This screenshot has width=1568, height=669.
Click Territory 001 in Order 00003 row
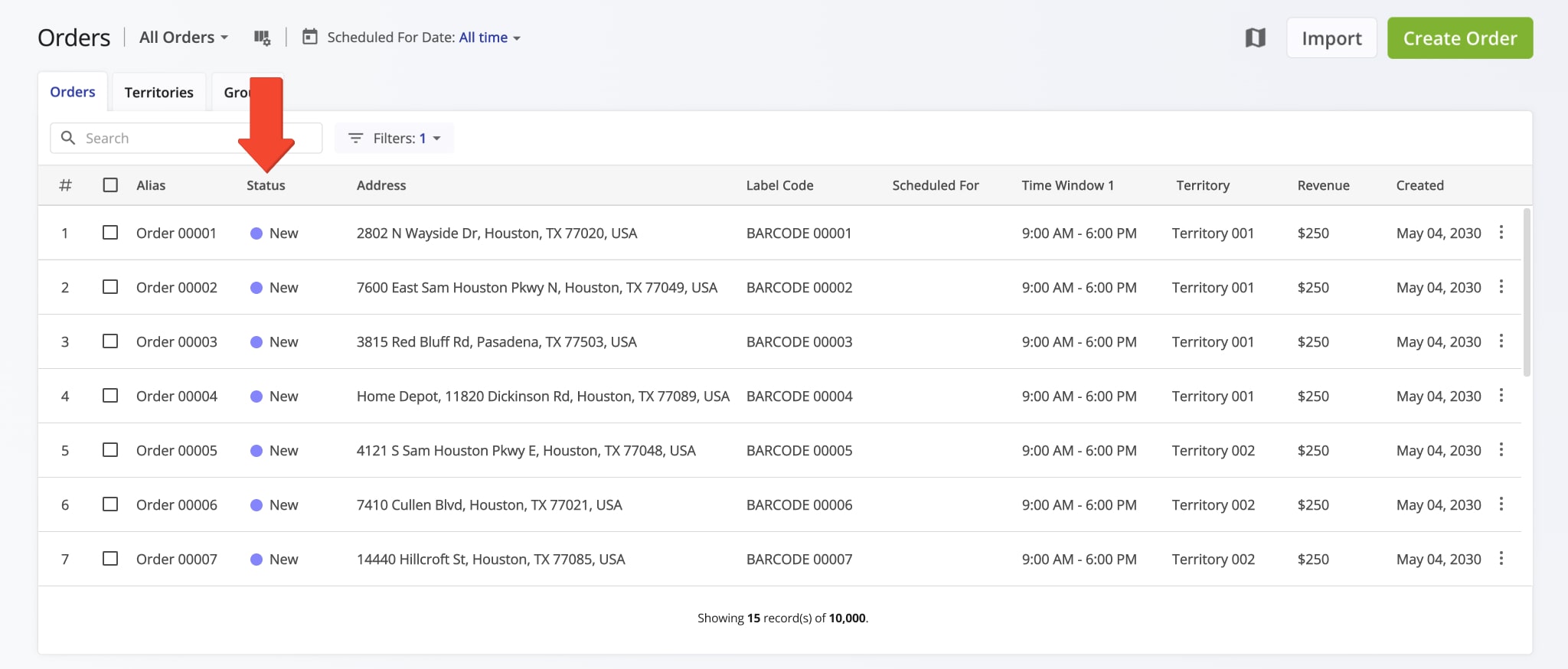coord(1213,342)
